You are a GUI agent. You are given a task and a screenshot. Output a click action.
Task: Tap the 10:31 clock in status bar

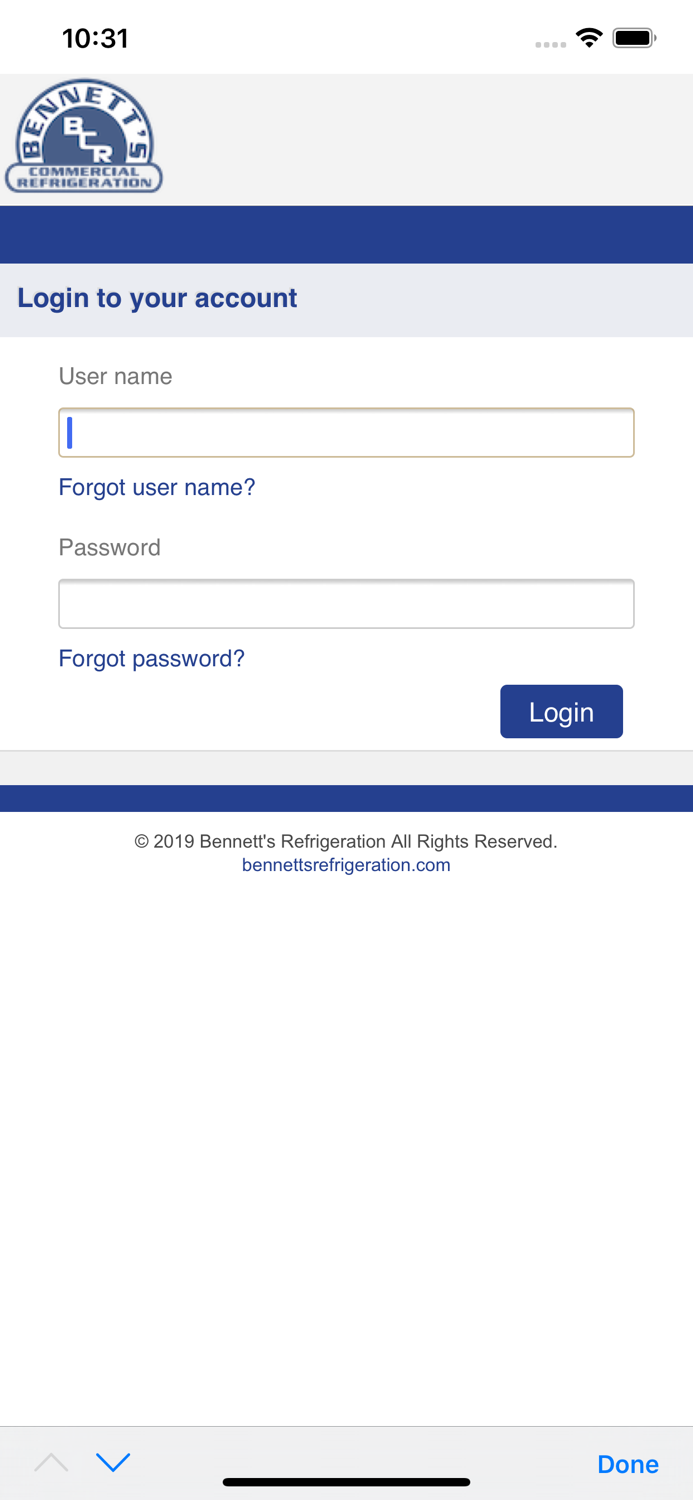tap(95, 38)
